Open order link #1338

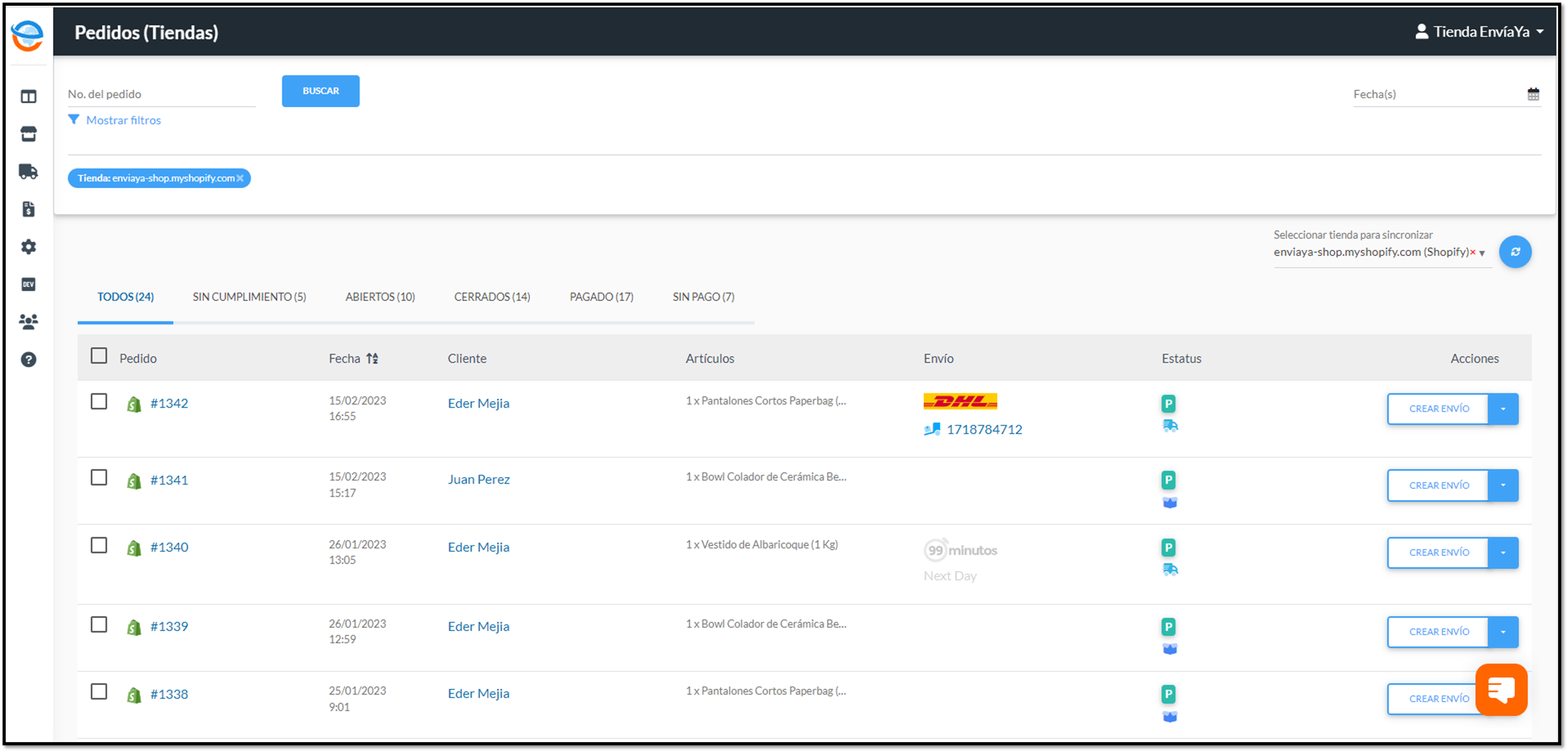[x=169, y=694]
